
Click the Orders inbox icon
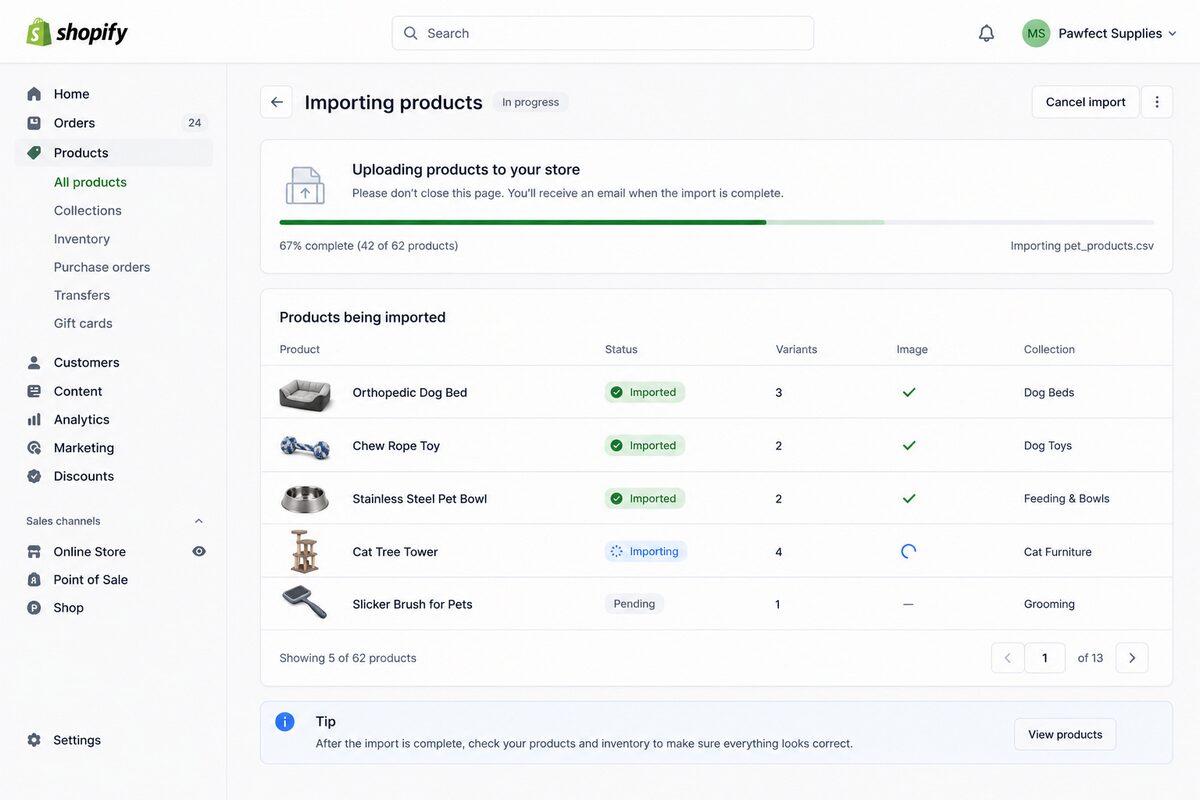[x=34, y=123]
